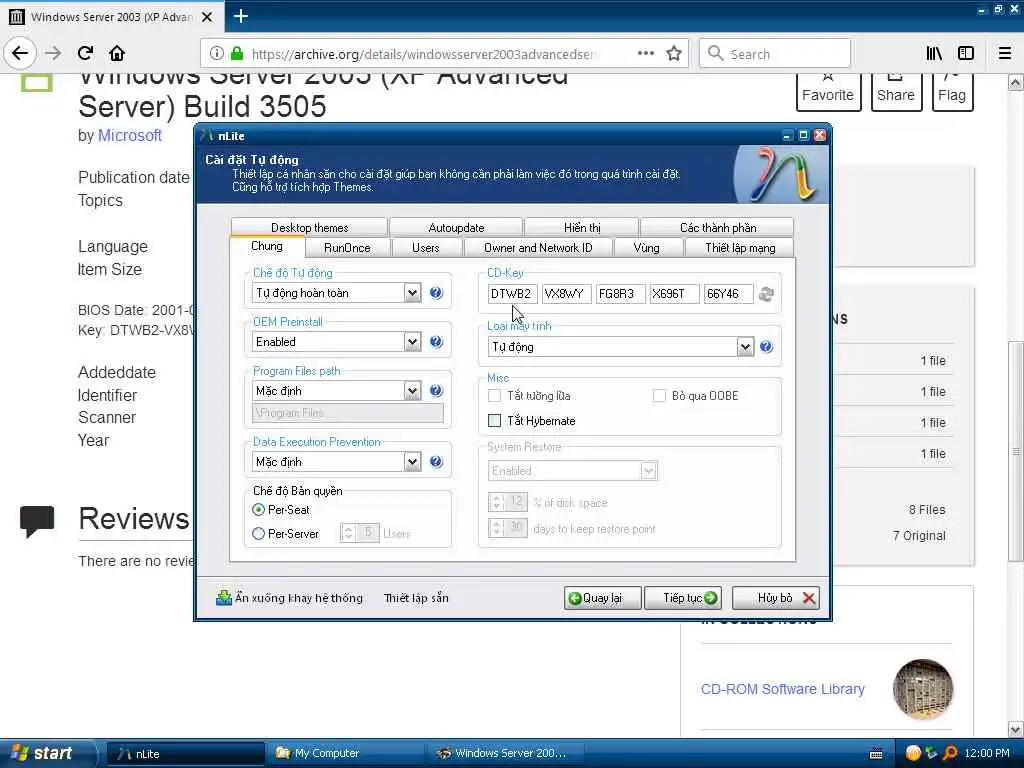The image size is (1024, 768).
Task: Open a new browser tab
Action: 241,16
